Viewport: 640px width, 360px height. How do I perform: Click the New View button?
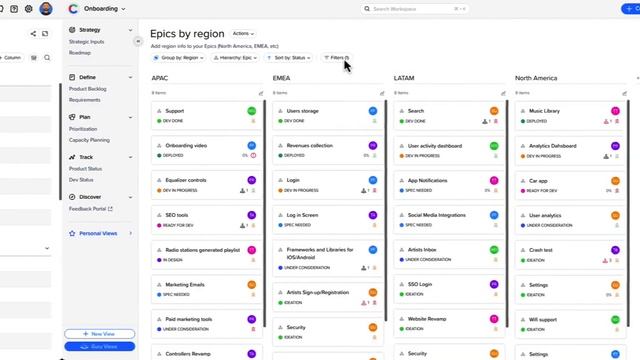coord(100,334)
